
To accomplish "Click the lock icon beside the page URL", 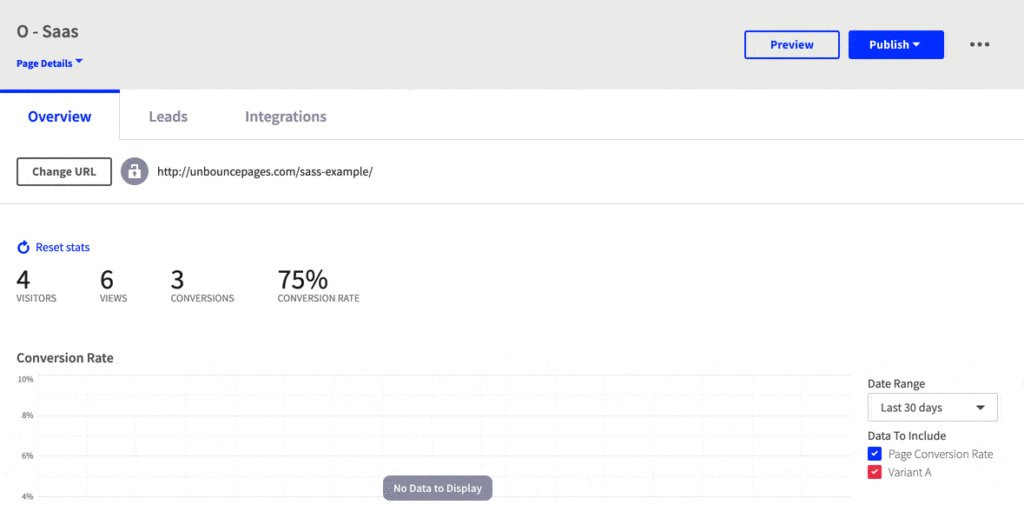I will pos(135,172).
